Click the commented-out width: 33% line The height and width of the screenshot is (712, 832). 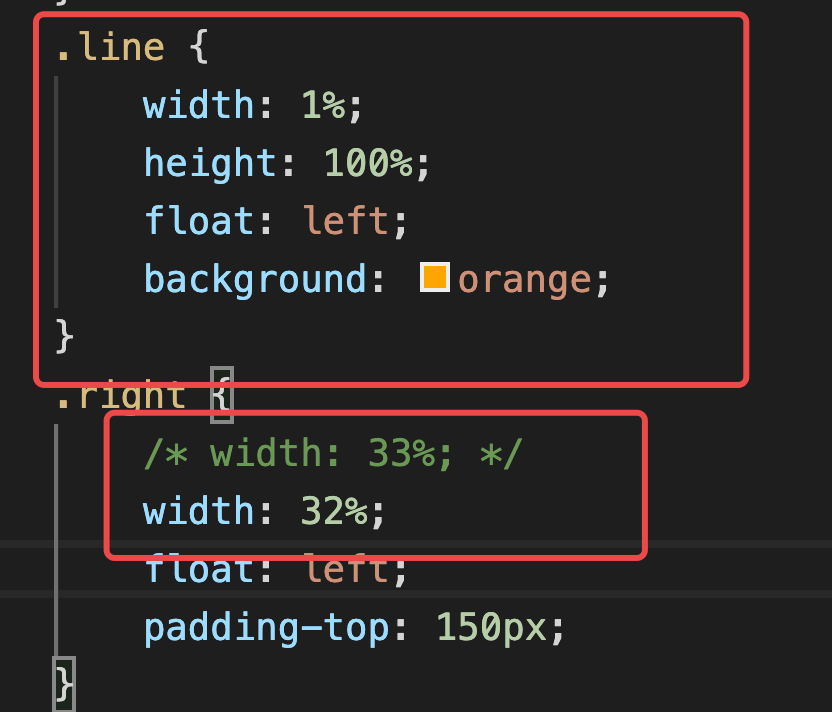(x=332, y=453)
